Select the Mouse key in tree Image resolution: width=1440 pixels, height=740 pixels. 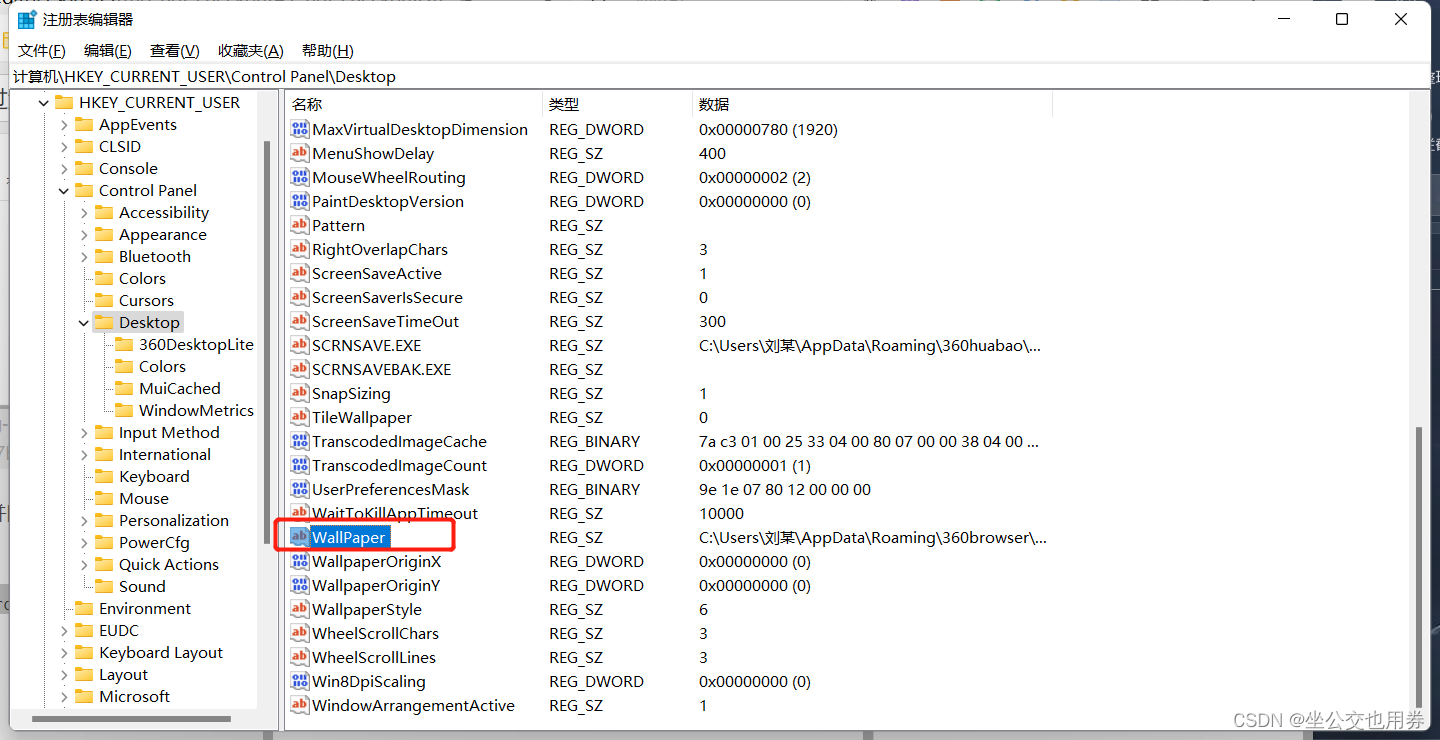(x=144, y=498)
